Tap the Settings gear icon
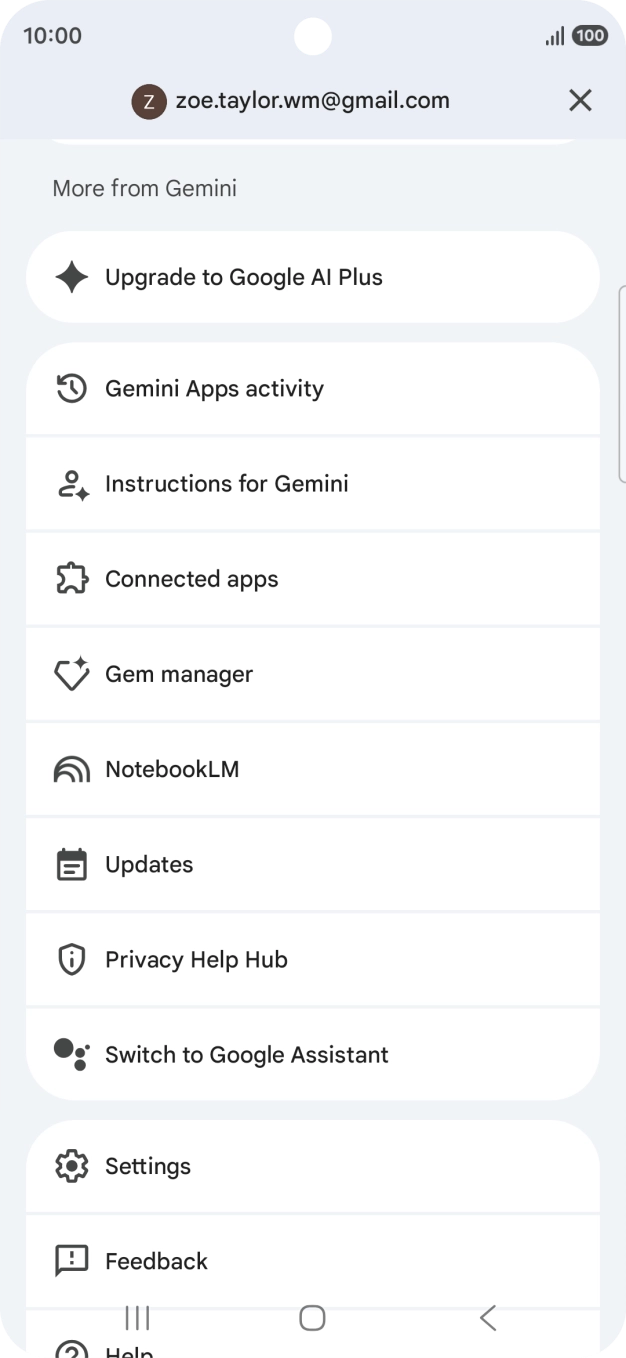Viewport: 626px width, 1358px height. [x=72, y=1166]
